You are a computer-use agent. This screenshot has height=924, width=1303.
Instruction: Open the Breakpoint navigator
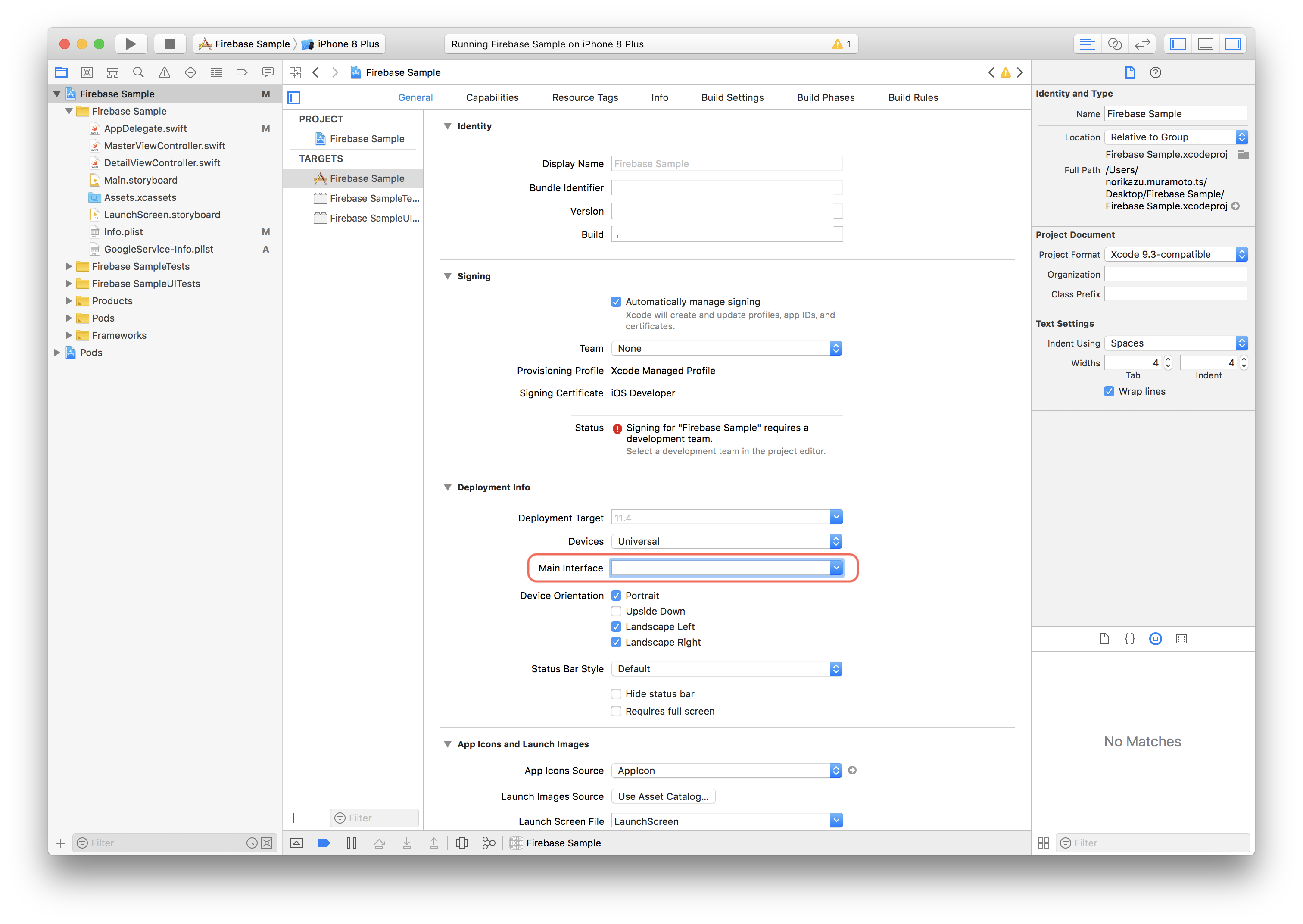click(242, 72)
